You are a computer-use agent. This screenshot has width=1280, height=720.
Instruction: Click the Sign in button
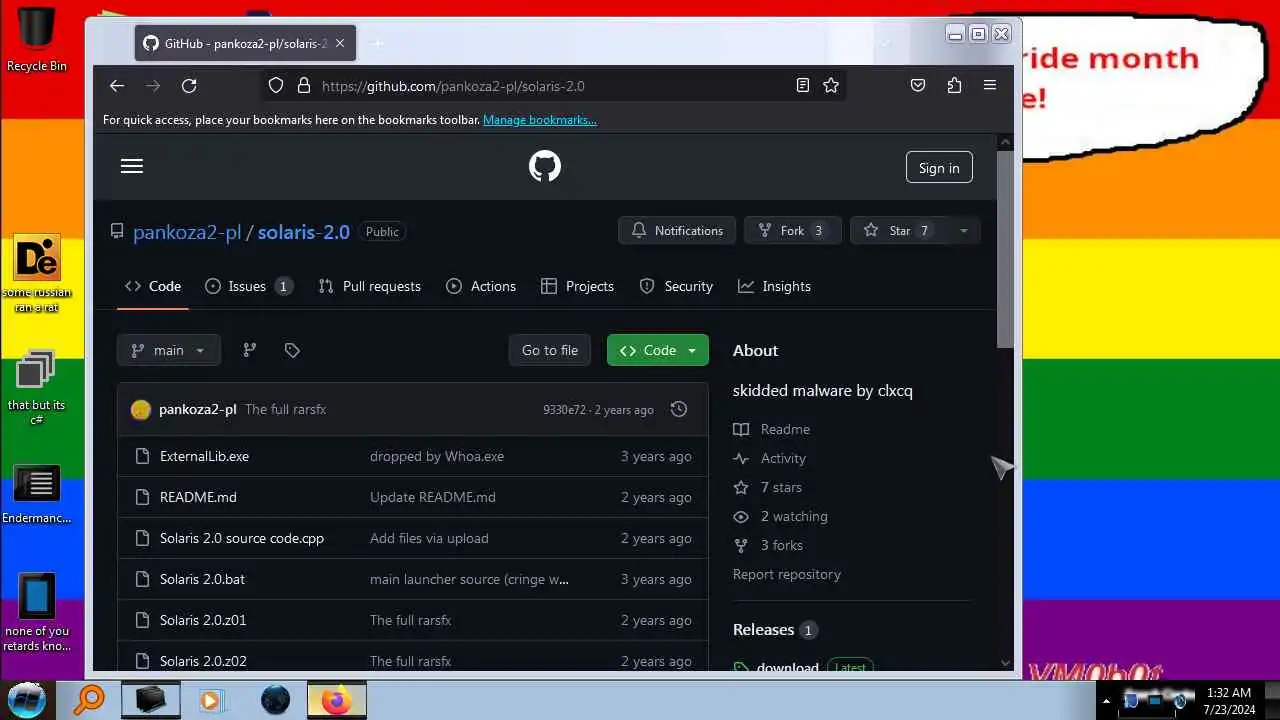click(939, 168)
